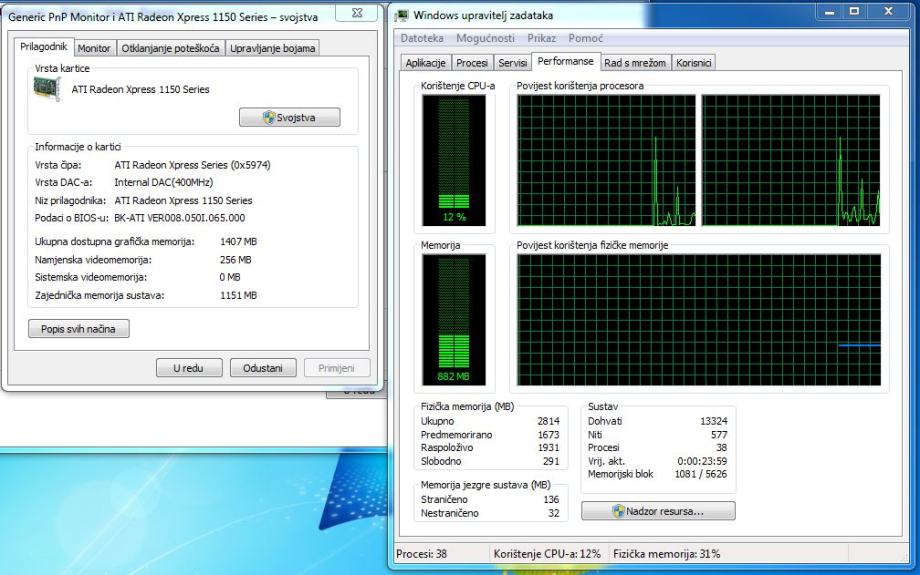Open the Datoteka menu

(422, 38)
